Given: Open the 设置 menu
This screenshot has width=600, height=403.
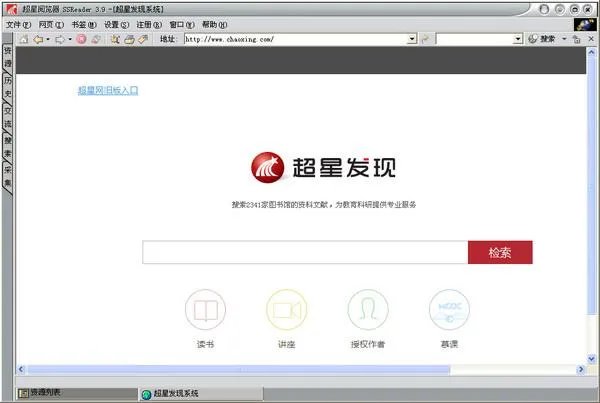Looking at the screenshot, I should [x=116, y=25].
